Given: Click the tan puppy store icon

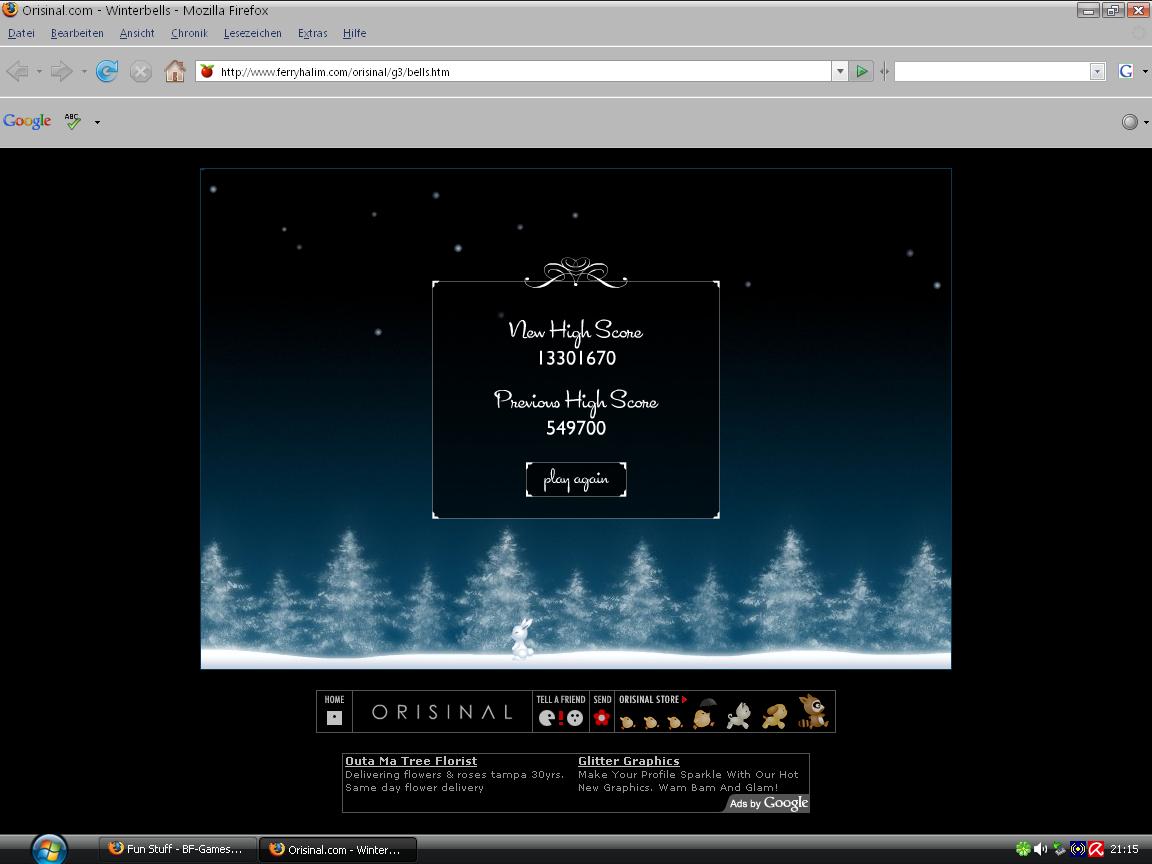Looking at the screenshot, I should tap(774, 716).
